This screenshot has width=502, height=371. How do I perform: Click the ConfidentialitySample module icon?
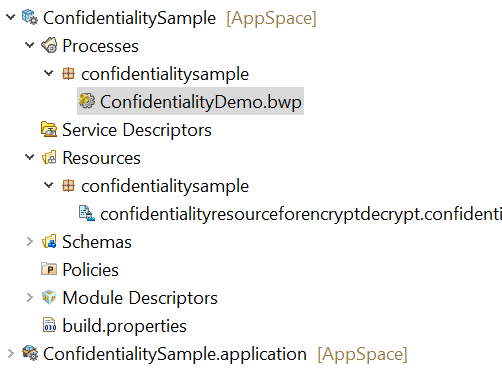click(x=30, y=17)
